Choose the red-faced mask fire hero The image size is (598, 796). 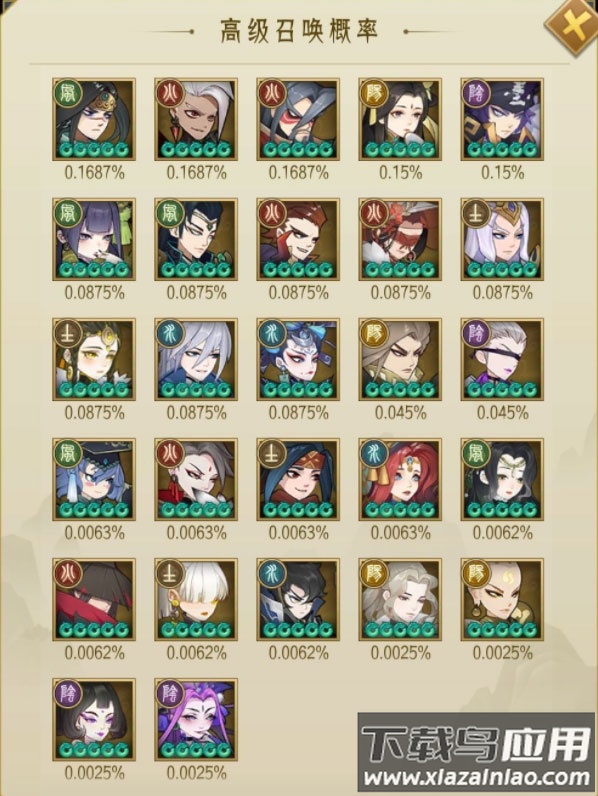click(x=298, y=120)
